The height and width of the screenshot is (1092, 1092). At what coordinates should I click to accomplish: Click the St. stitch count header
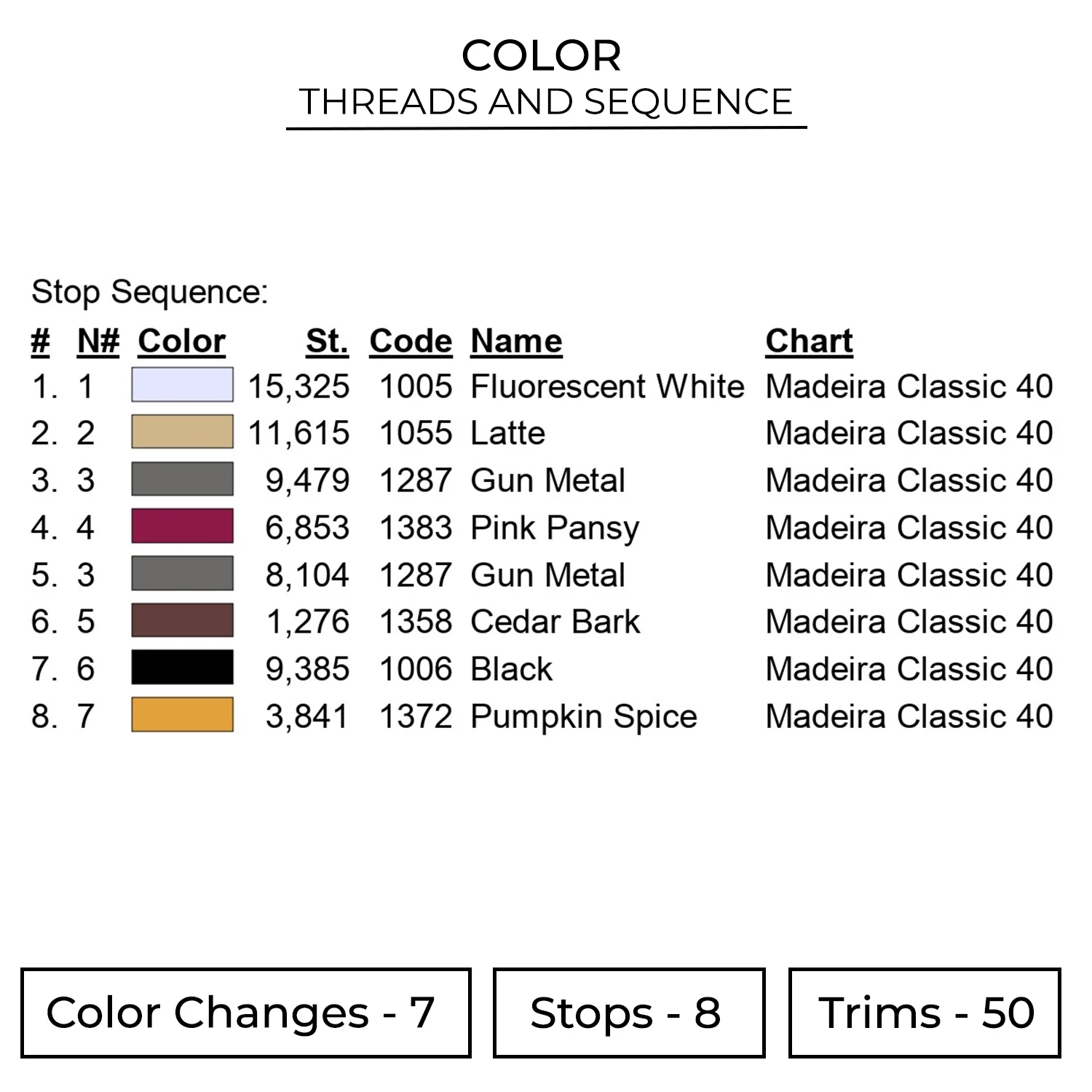pyautogui.click(x=327, y=341)
